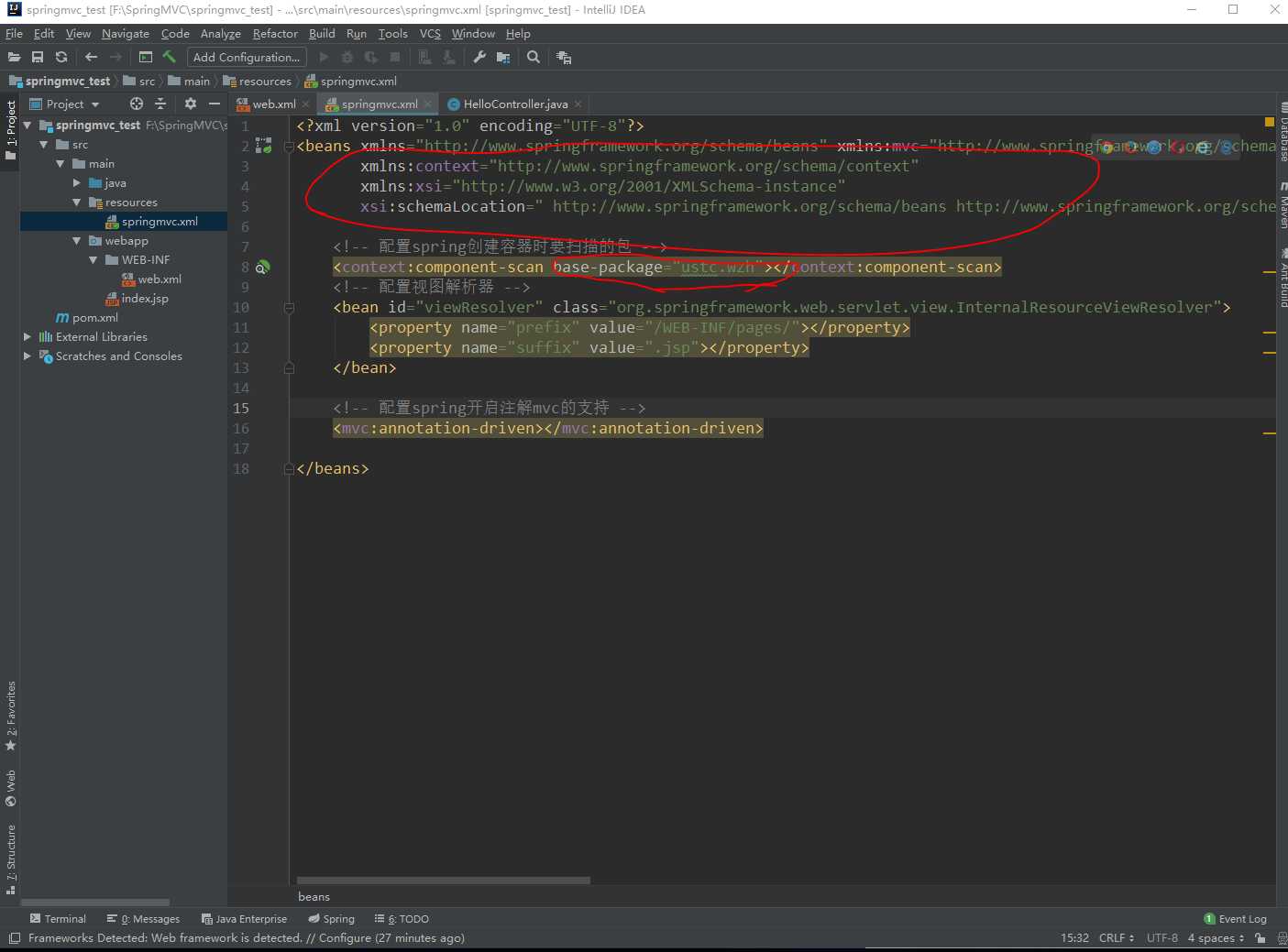The height and width of the screenshot is (952, 1288).
Task: Click the Search Everywhere magnifier icon
Action: [534, 57]
